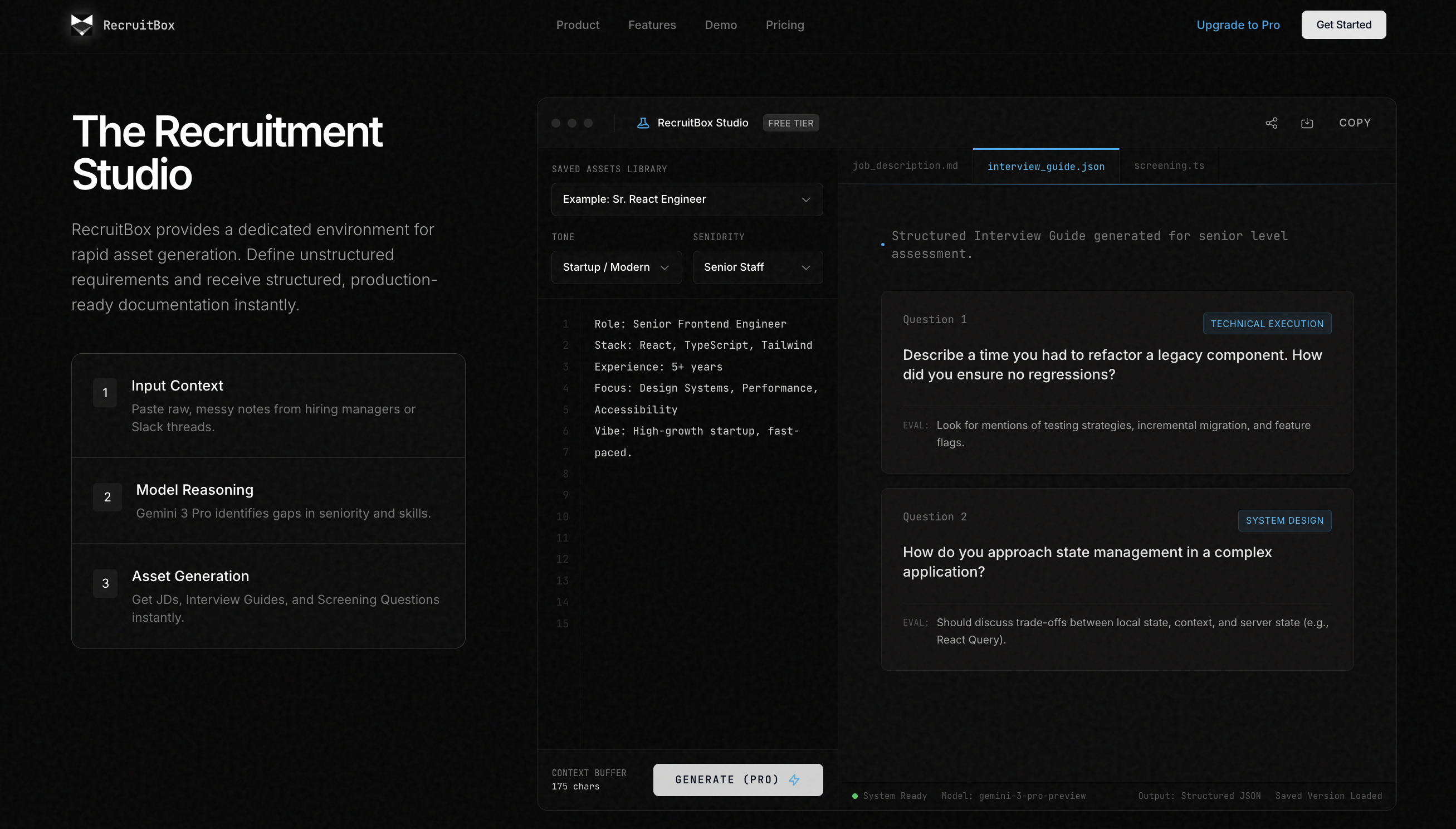Click the number 3 badge for Asset Generation
The width and height of the screenshot is (1456, 829).
click(x=105, y=584)
